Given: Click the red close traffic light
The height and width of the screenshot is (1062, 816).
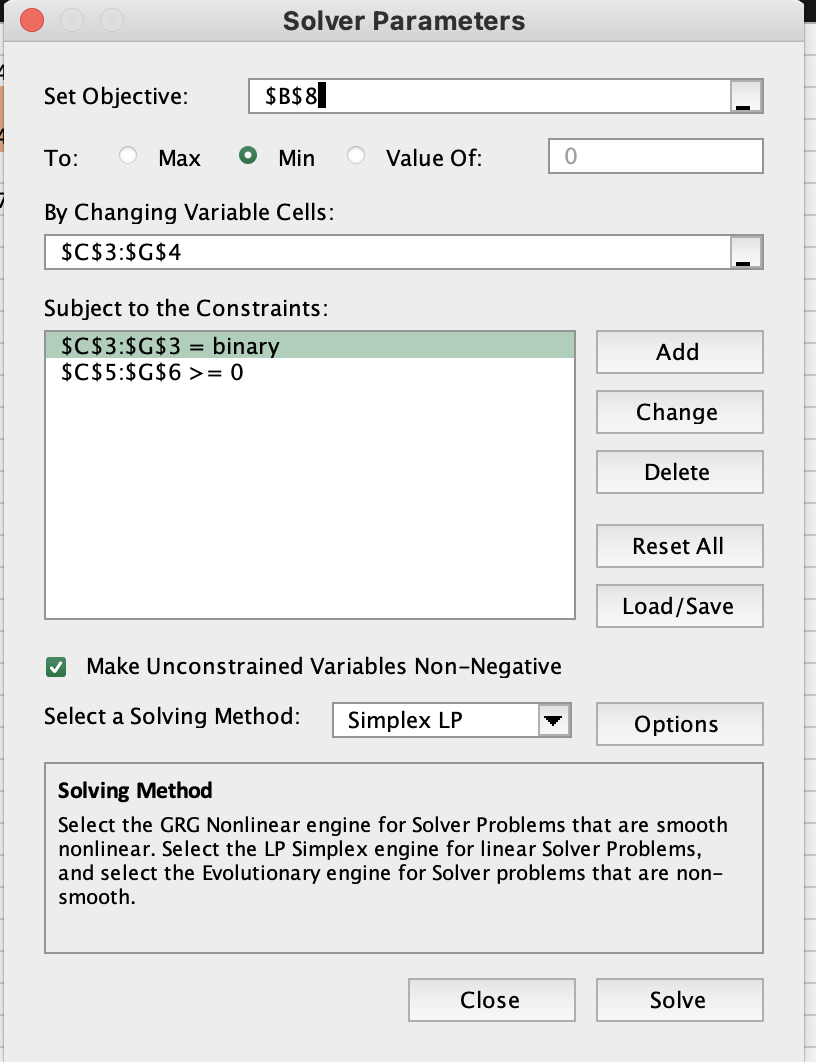Looking at the screenshot, I should pos(31,19).
